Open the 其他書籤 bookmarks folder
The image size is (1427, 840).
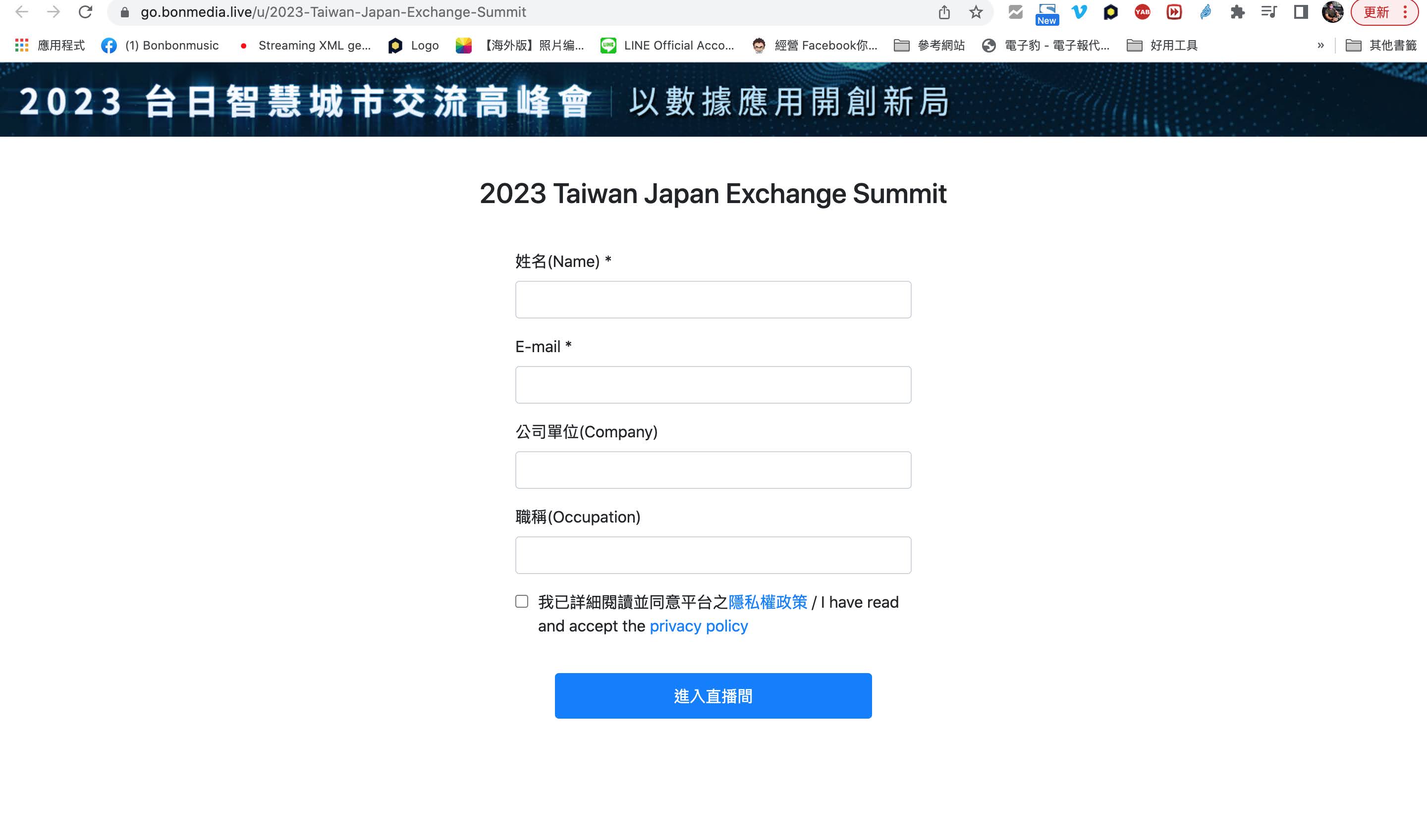coord(1381,45)
